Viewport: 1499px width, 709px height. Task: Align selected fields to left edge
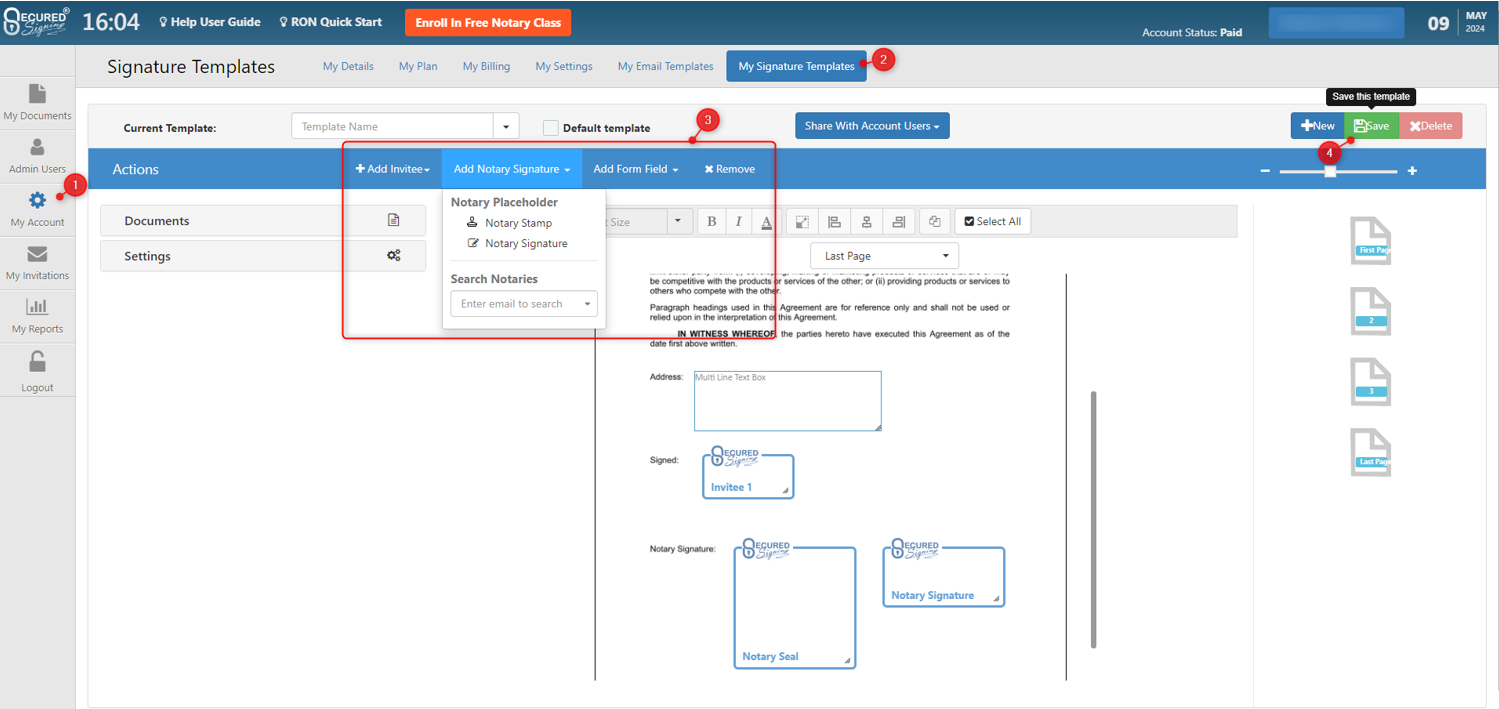834,221
